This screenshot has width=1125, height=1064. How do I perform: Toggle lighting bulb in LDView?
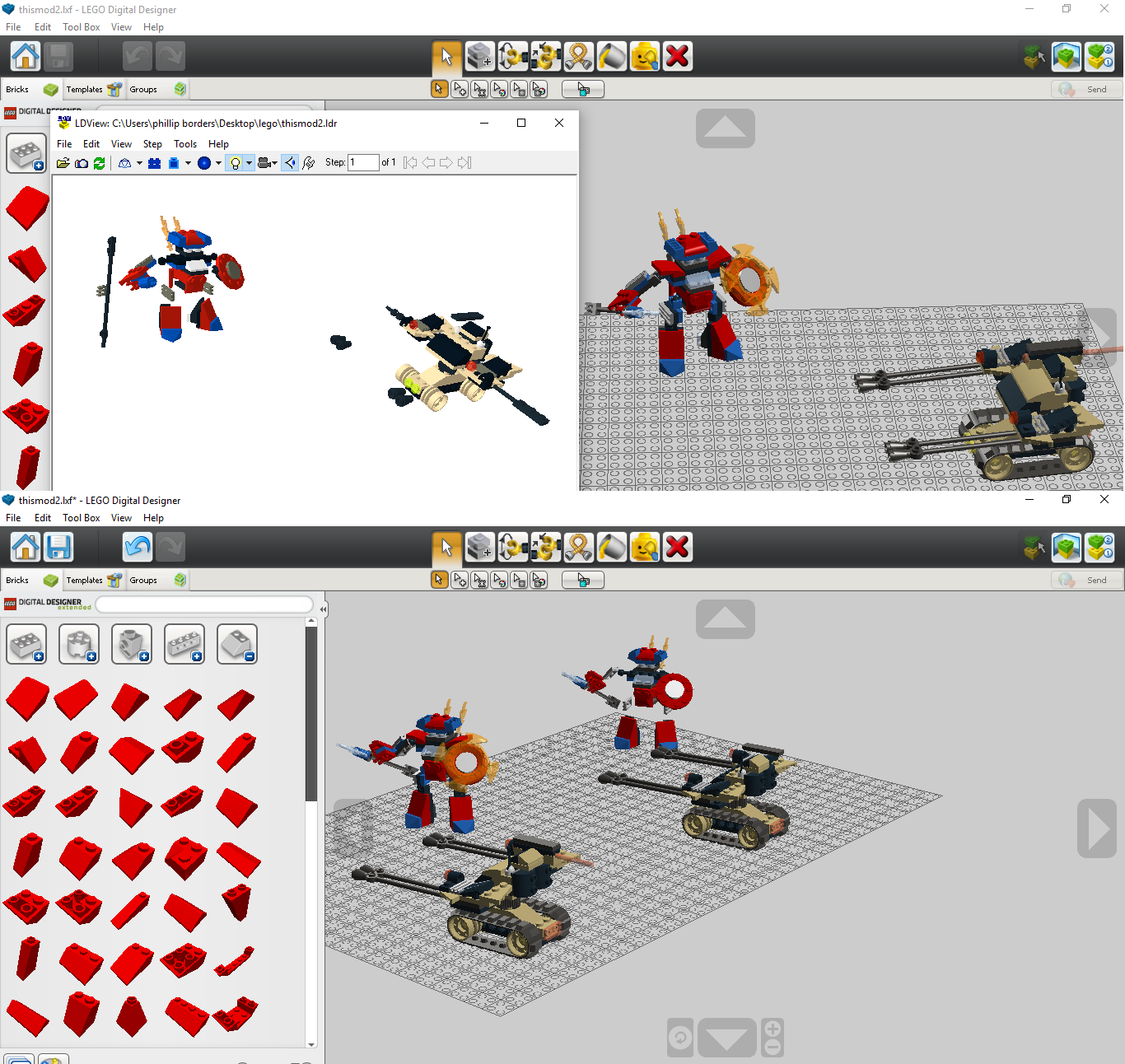tap(235, 163)
